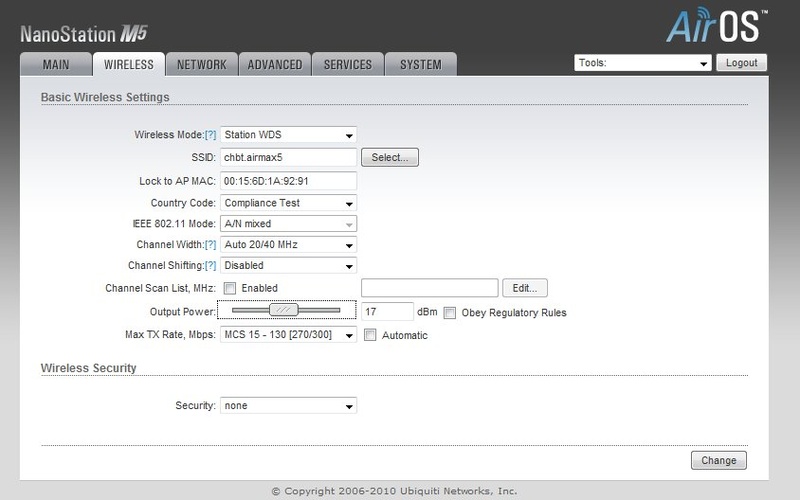This screenshot has height=500, width=800.
Task: Click the AirOS logo
Action: 716,24
